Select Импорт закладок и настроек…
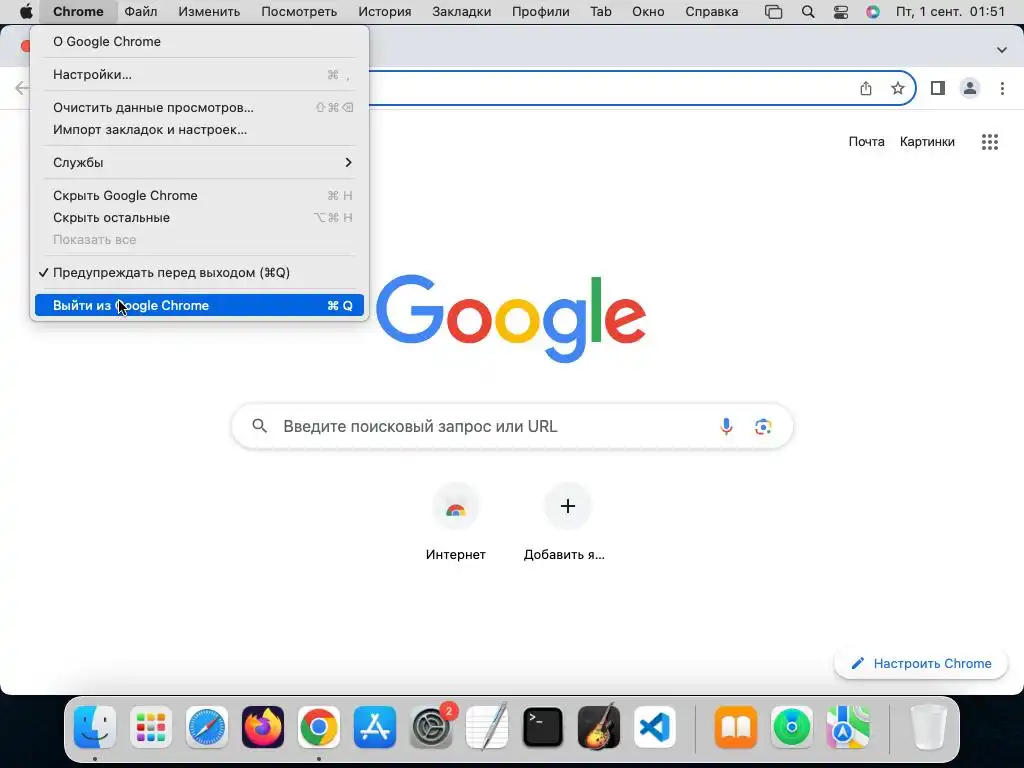This screenshot has height=768, width=1024. (199, 129)
